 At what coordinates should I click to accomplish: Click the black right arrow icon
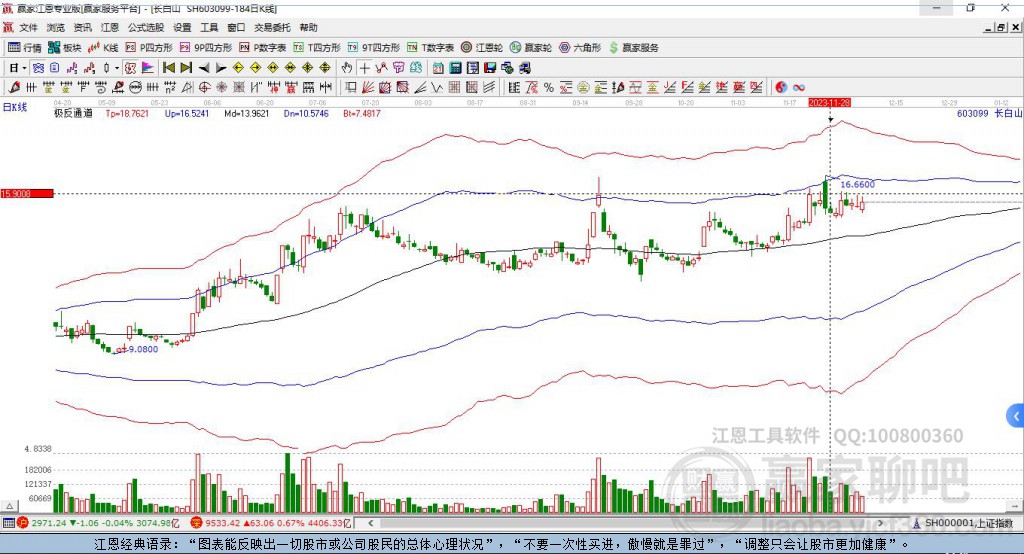tap(221, 68)
